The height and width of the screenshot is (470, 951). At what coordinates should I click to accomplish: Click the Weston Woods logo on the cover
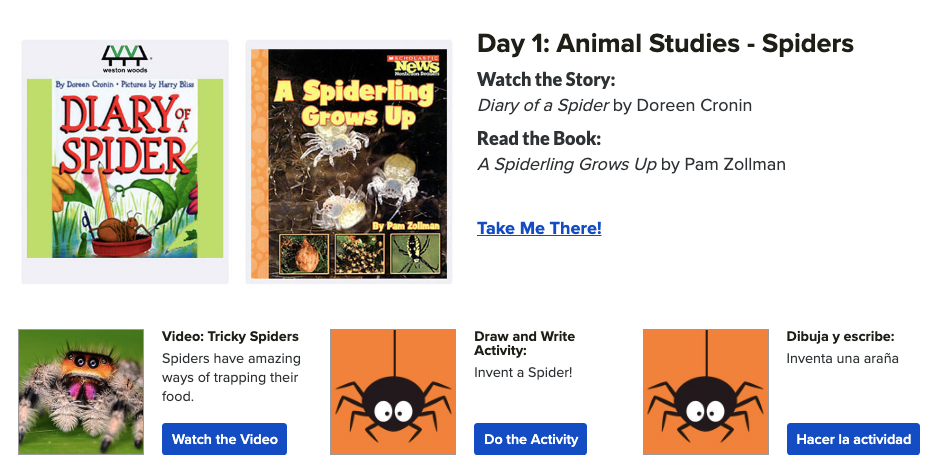point(125,58)
